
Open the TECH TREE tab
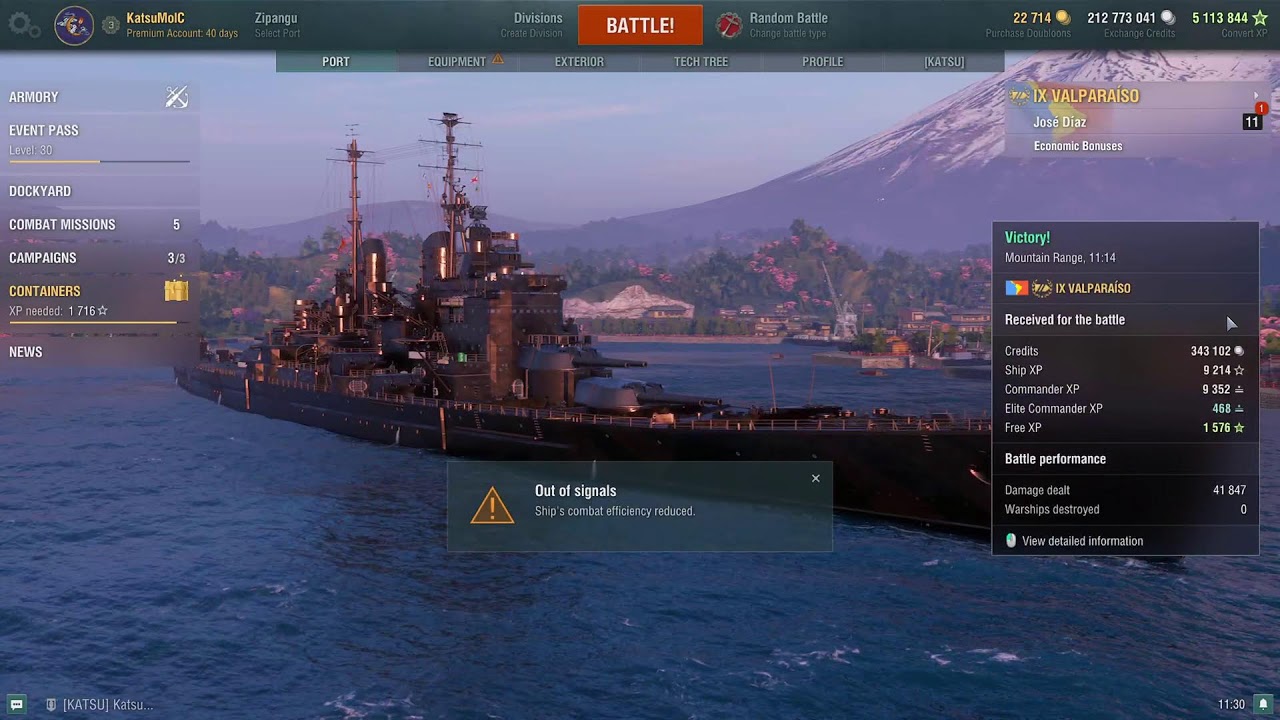point(701,62)
